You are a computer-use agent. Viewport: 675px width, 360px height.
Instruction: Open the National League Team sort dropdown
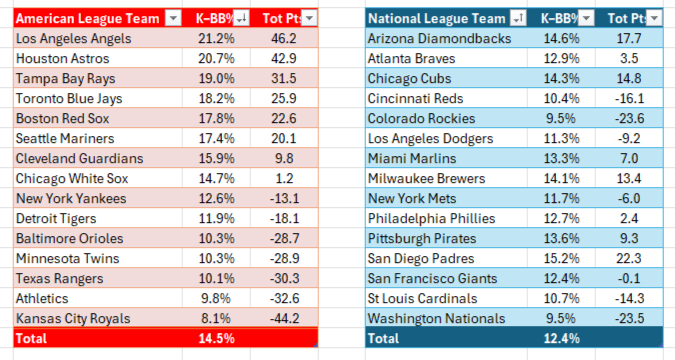coord(518,19)
